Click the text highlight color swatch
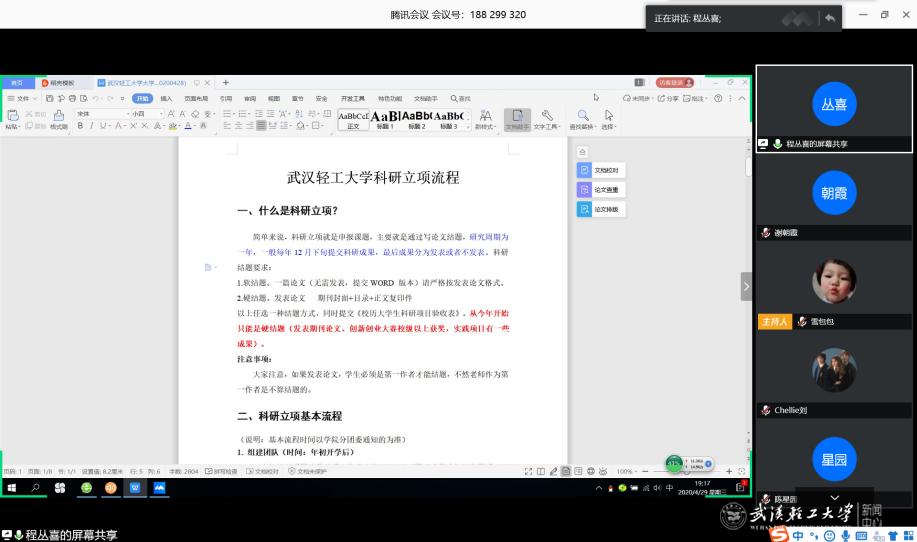 173,126
